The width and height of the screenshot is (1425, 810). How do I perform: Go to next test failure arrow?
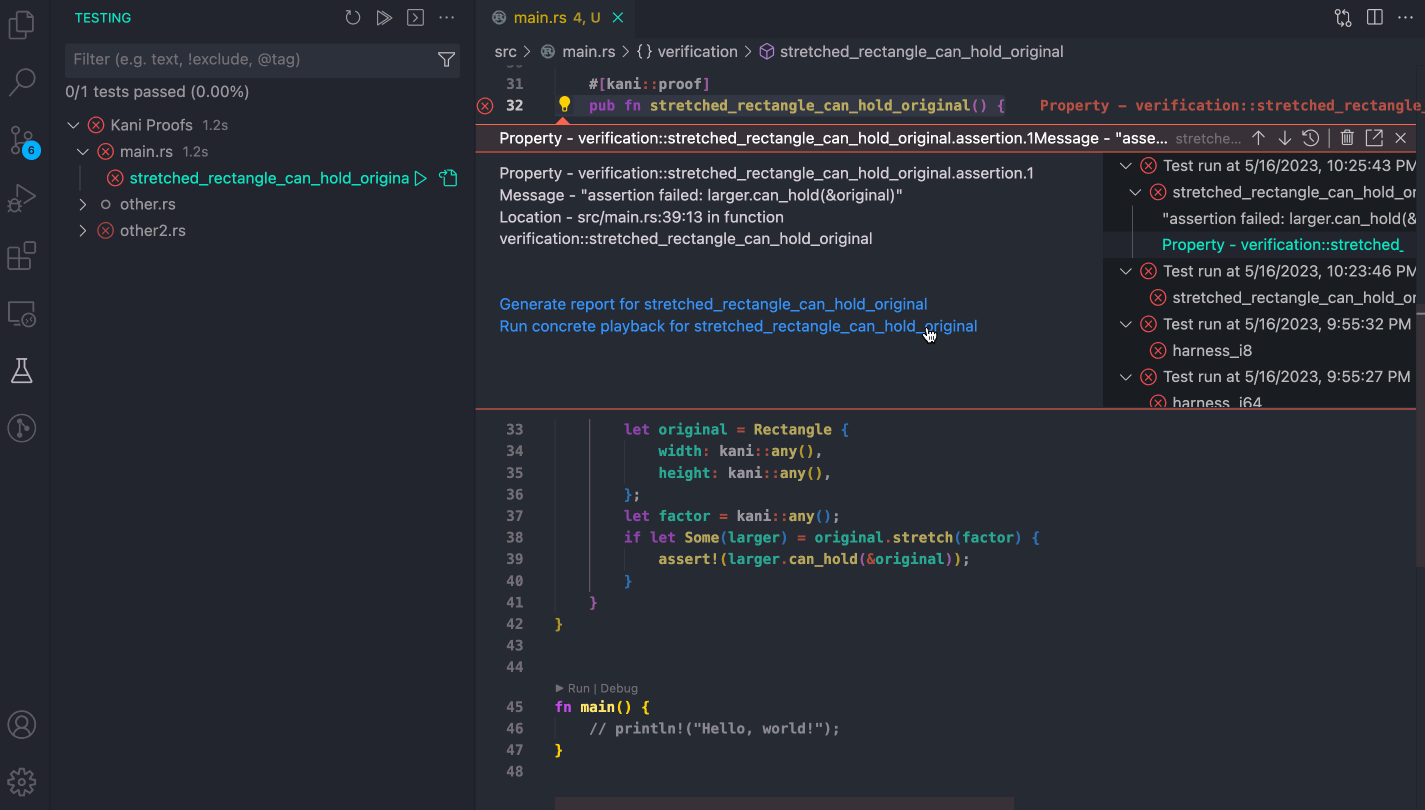[1285, 138]
